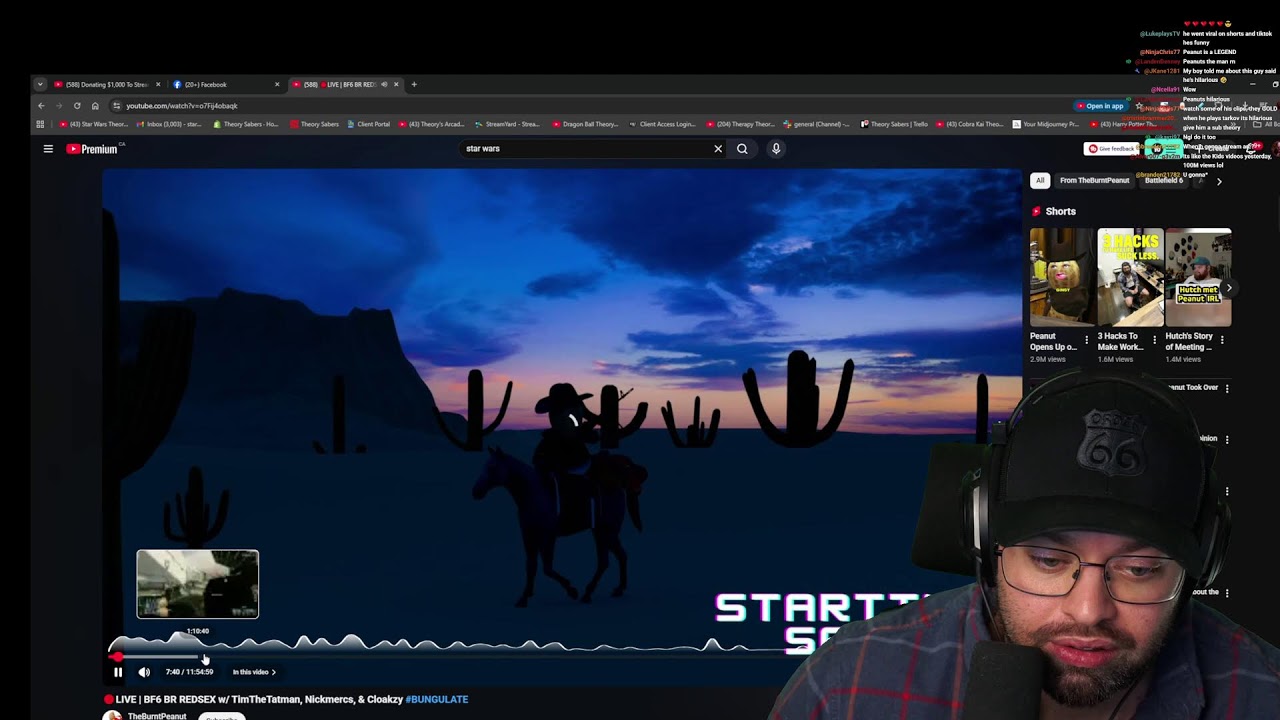The height and width of the screenshot is (720, 1280).
Task: Open '(43) Cobra Kai Theo...' bookmark
Action: pos(970,124)
